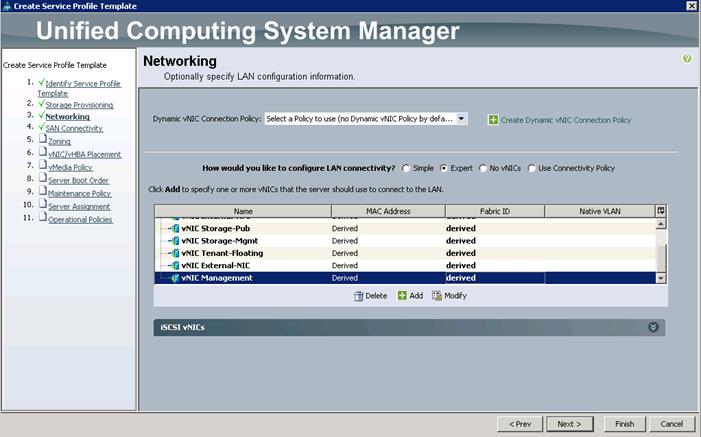Click checkmark icon beside Identify Service Profile

click(41, 82)
